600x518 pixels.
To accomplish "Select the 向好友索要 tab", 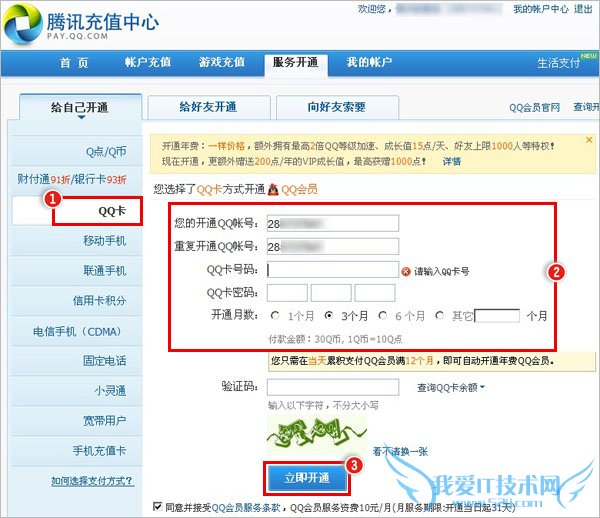I will pos(337,107).
